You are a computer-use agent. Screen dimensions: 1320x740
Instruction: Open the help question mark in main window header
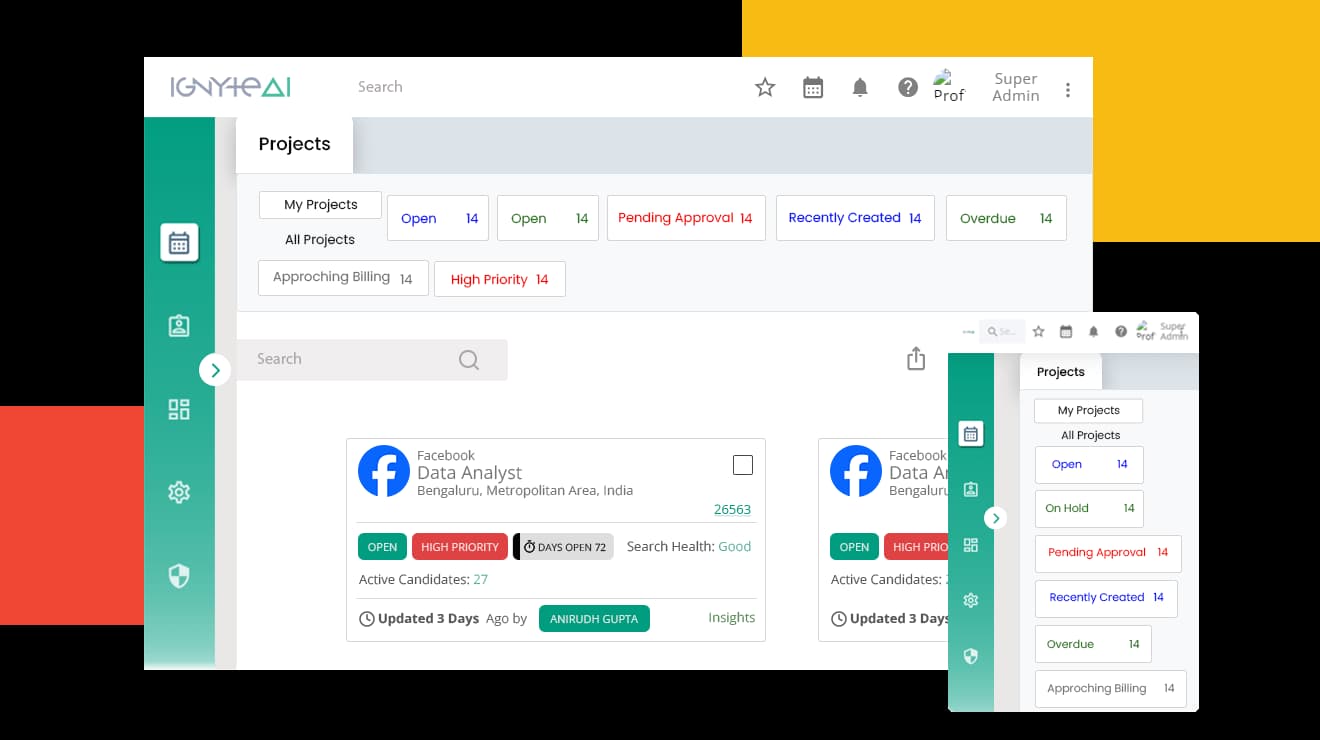(908, 88)
